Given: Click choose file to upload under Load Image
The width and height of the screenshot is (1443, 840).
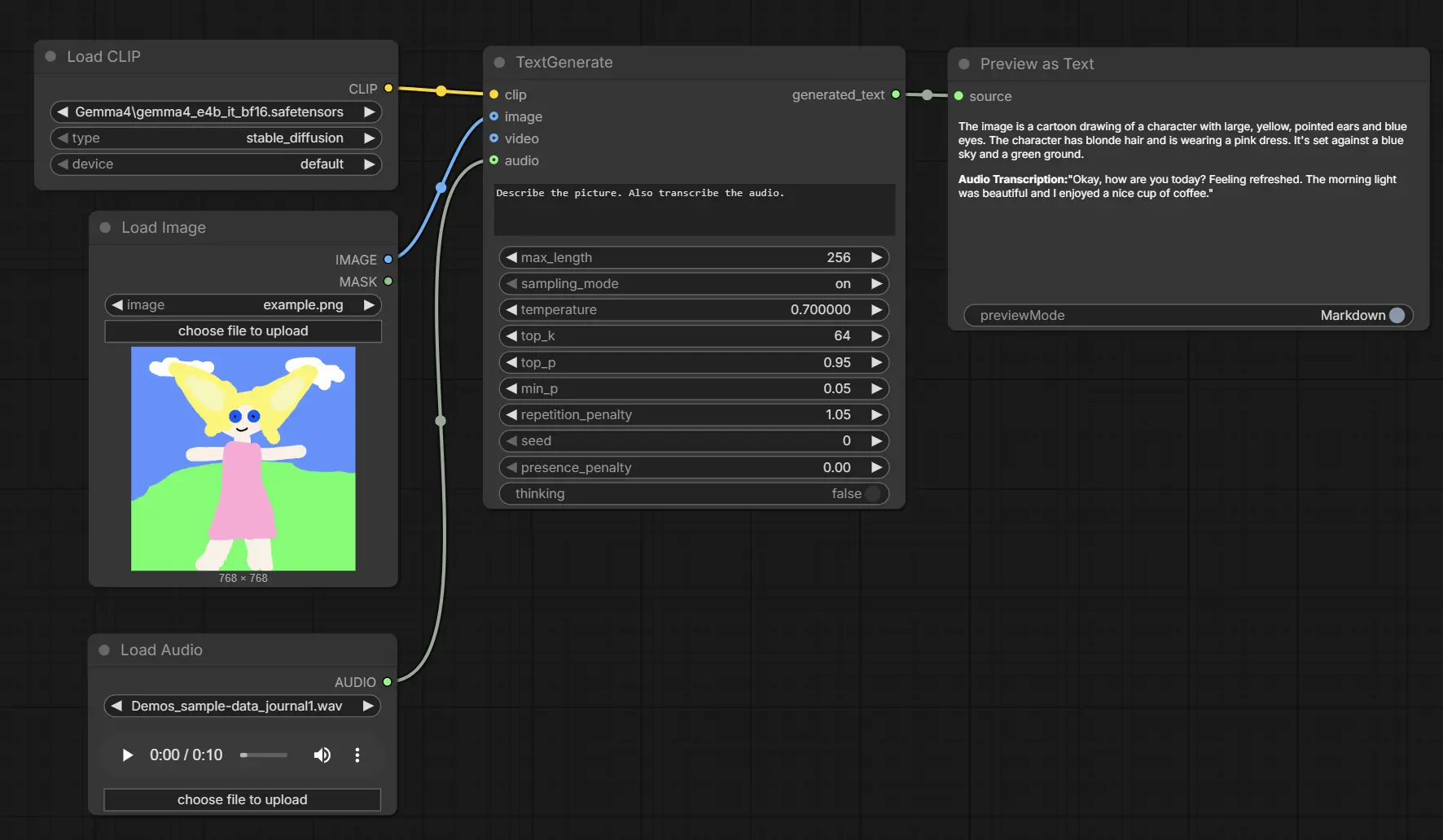Looking at the screenshot, I should pyautogui.click(x=243, y=330).
